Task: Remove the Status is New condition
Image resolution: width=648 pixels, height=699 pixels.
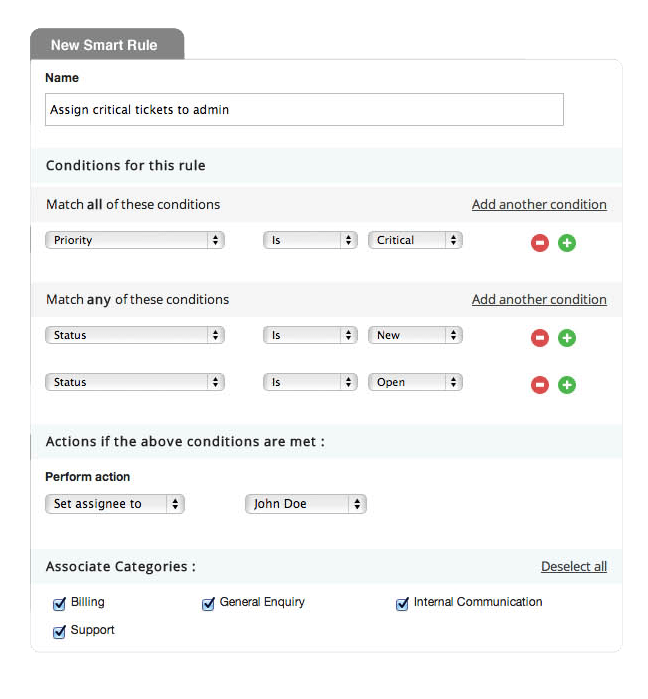Action: click(x=539, y=338)
